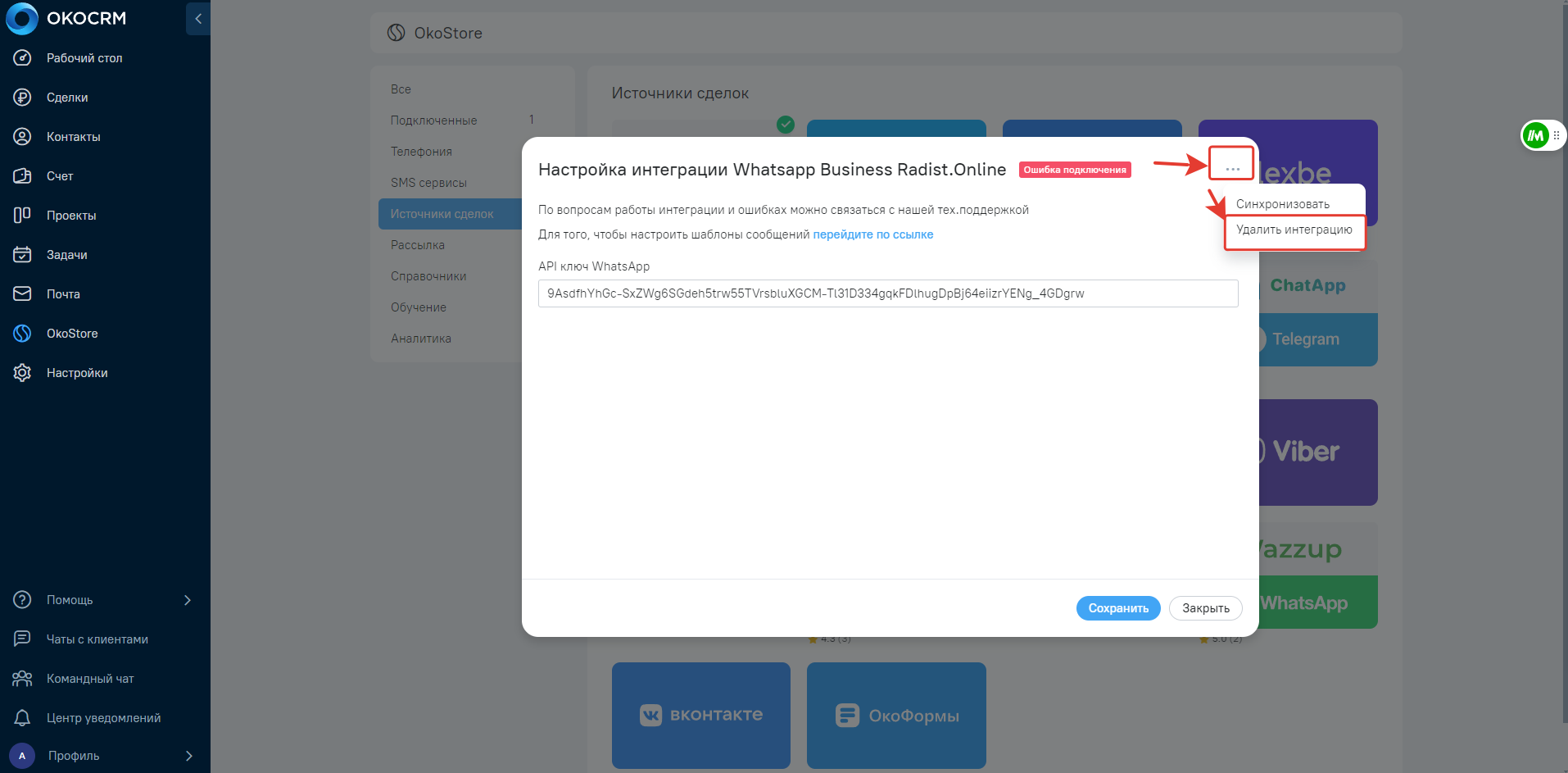Screen dimensions: 1568x773
Task: Open the Telegram integration card
Action: tap(1318, 339)
